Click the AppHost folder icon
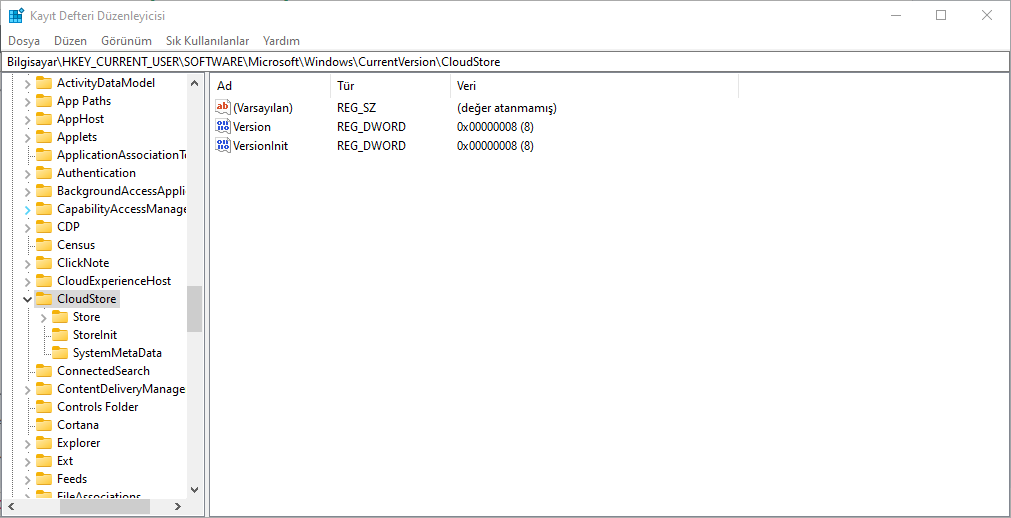1011x518 pixels. click(x=44, y=119)
